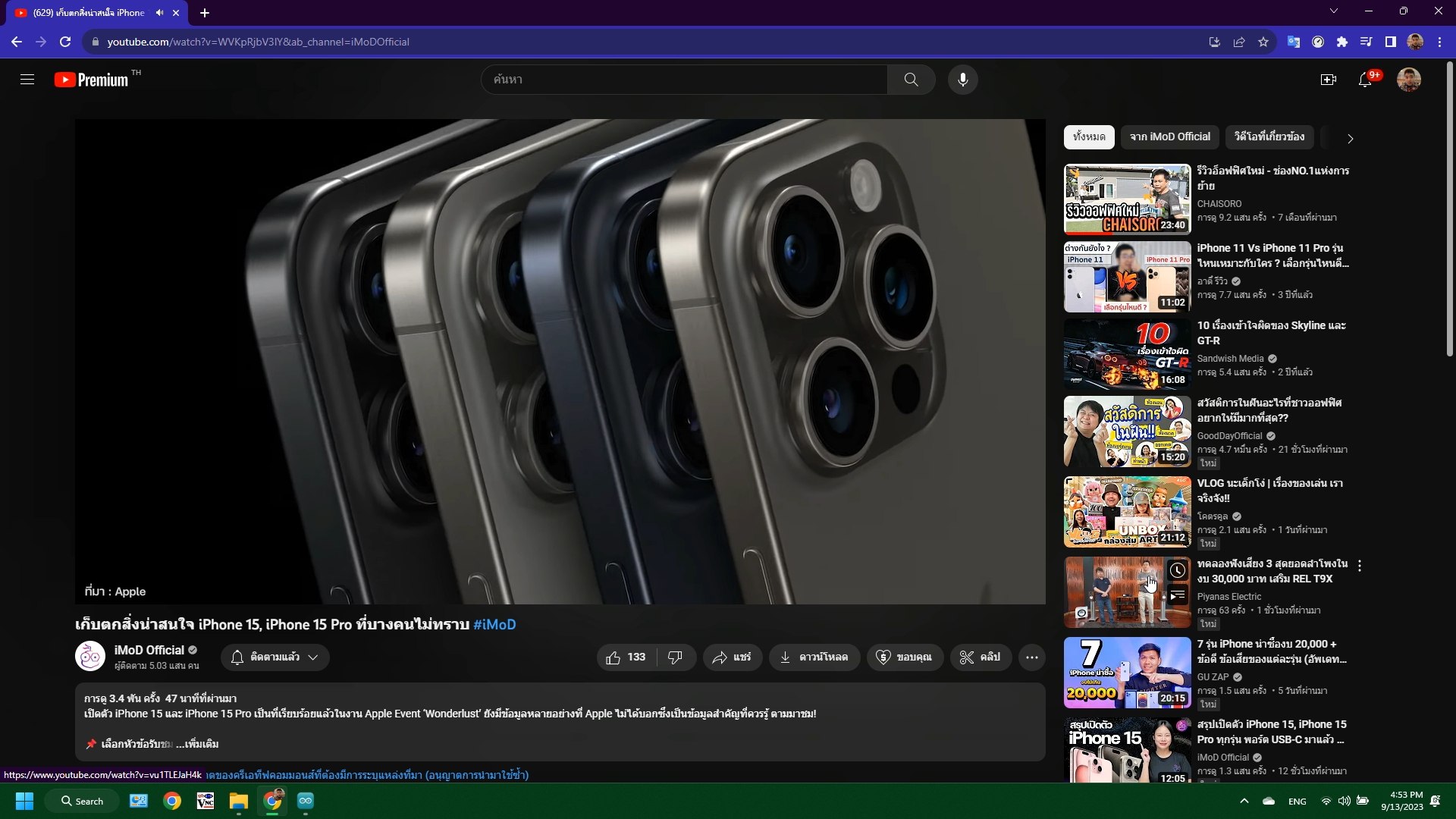Go back in the browser
Viewport: 1456px width, 819px height.
[x=17, y=42]
